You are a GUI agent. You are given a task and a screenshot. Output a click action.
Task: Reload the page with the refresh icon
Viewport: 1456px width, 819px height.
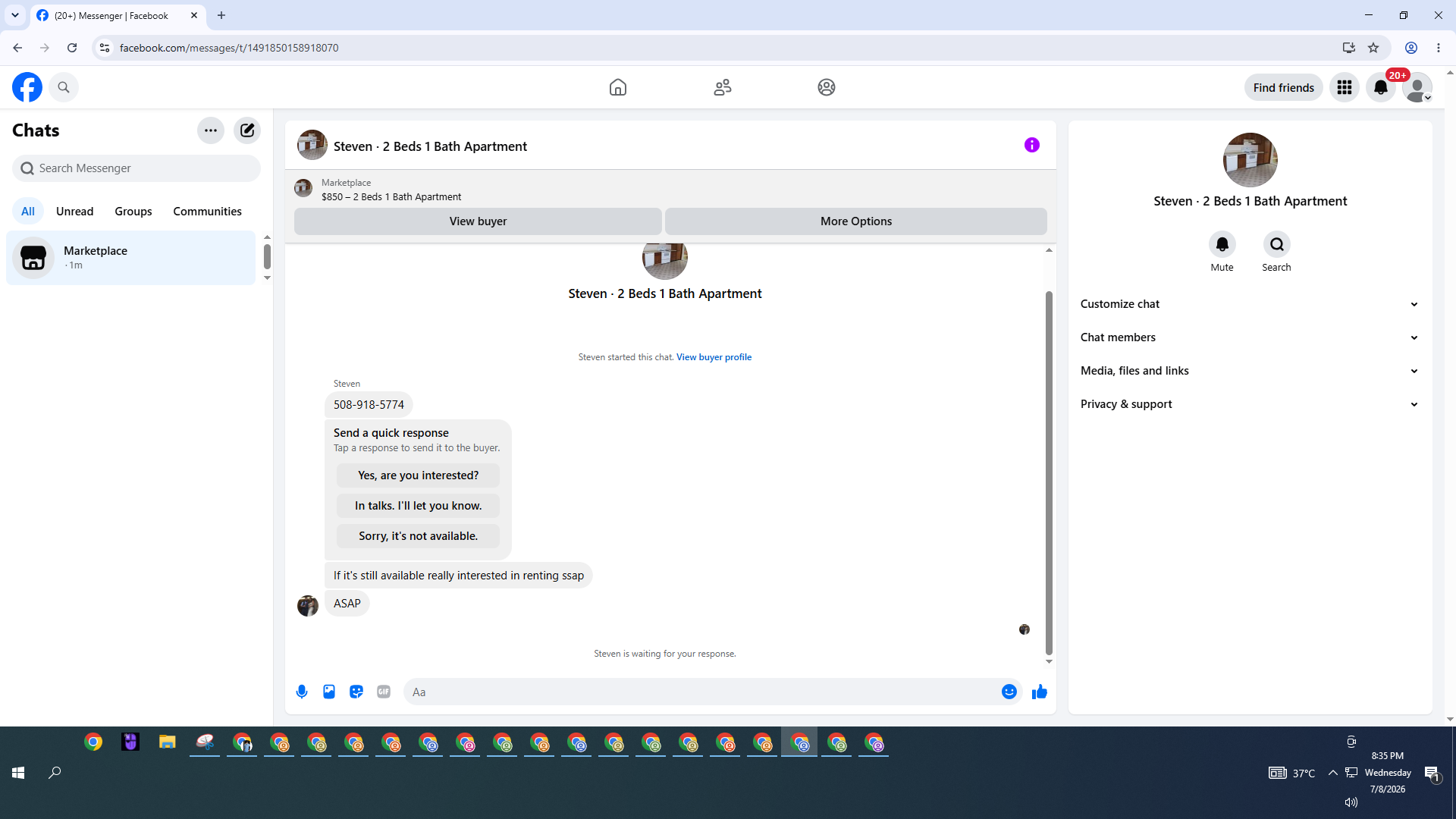click(x=72, y=48)
